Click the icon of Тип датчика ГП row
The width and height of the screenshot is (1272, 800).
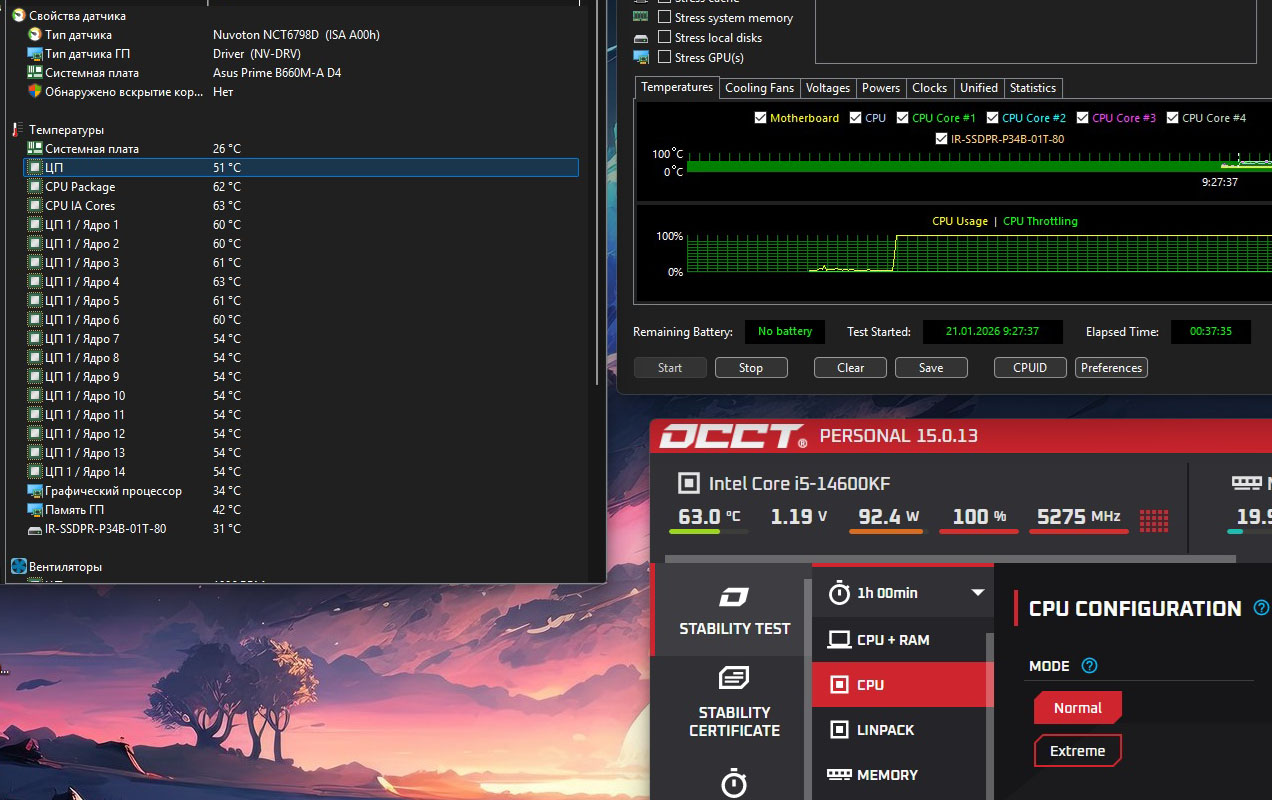point(35,54)
